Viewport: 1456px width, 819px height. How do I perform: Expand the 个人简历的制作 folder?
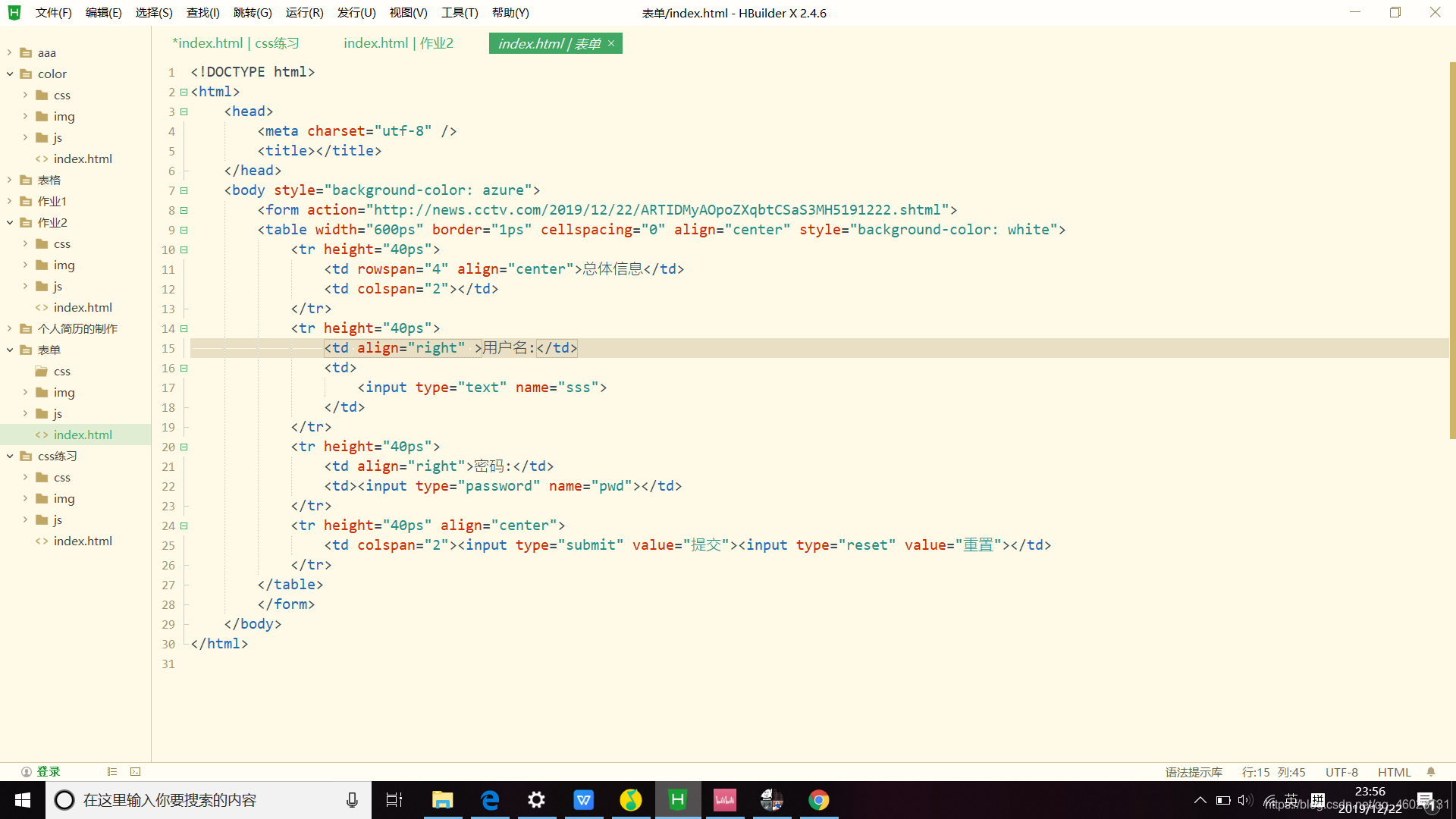click(x=10, y=328)
